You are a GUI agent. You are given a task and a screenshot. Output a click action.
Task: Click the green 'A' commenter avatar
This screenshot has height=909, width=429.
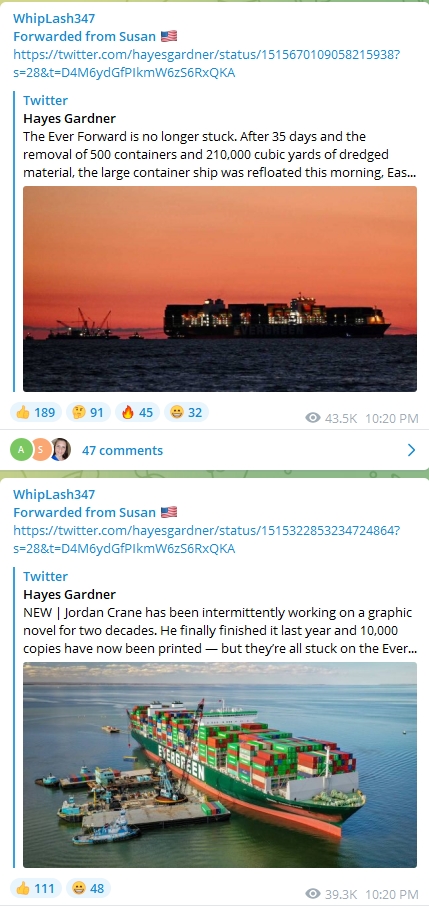[x=21, y=450]
